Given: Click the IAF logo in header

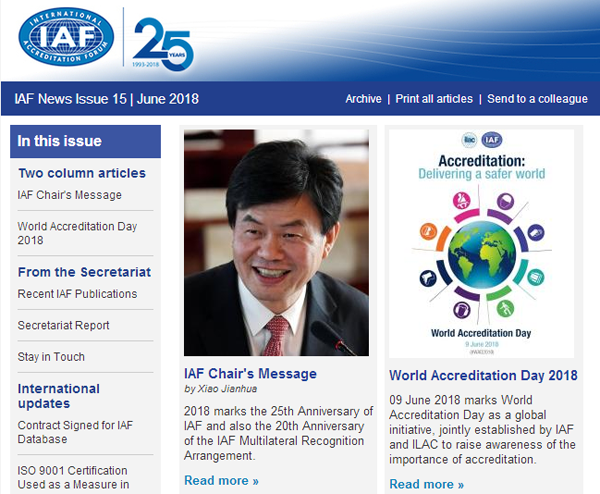Looking at the screenshot, I should click(x=66, y=37).
